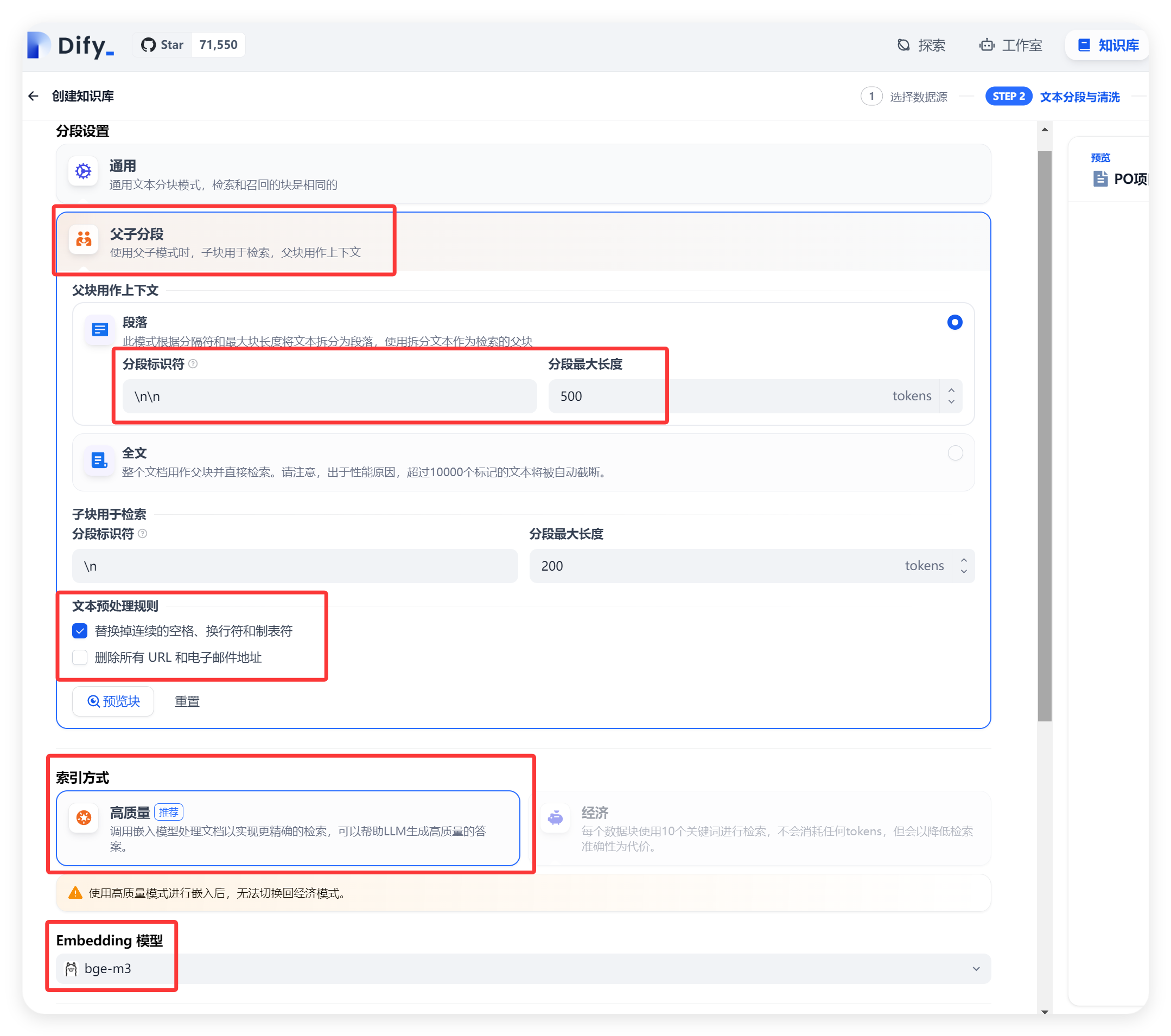Click the help icon beside parent 分段标识符
Image resolution: width=1171 pixels, height=1036 pixels.
(x=193, y=364)
